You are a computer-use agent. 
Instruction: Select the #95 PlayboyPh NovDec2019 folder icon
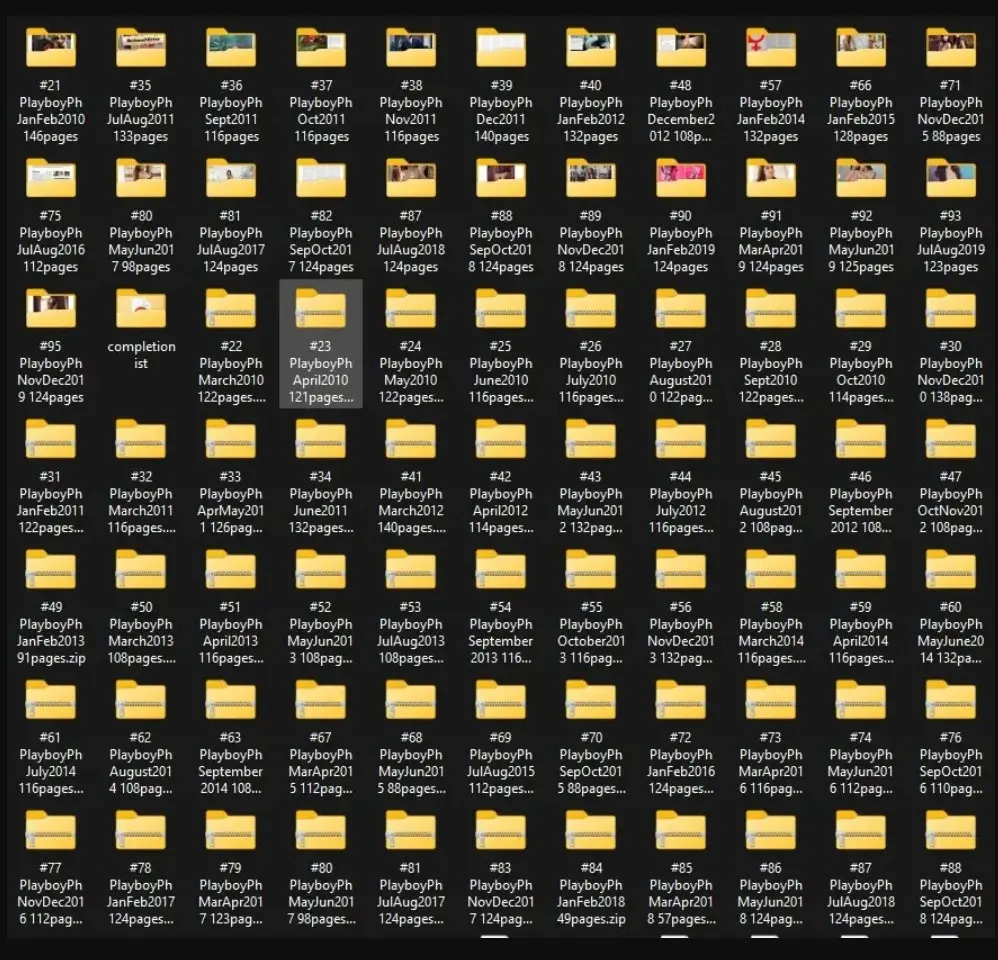pyautogui.click(x=50, y=309)
